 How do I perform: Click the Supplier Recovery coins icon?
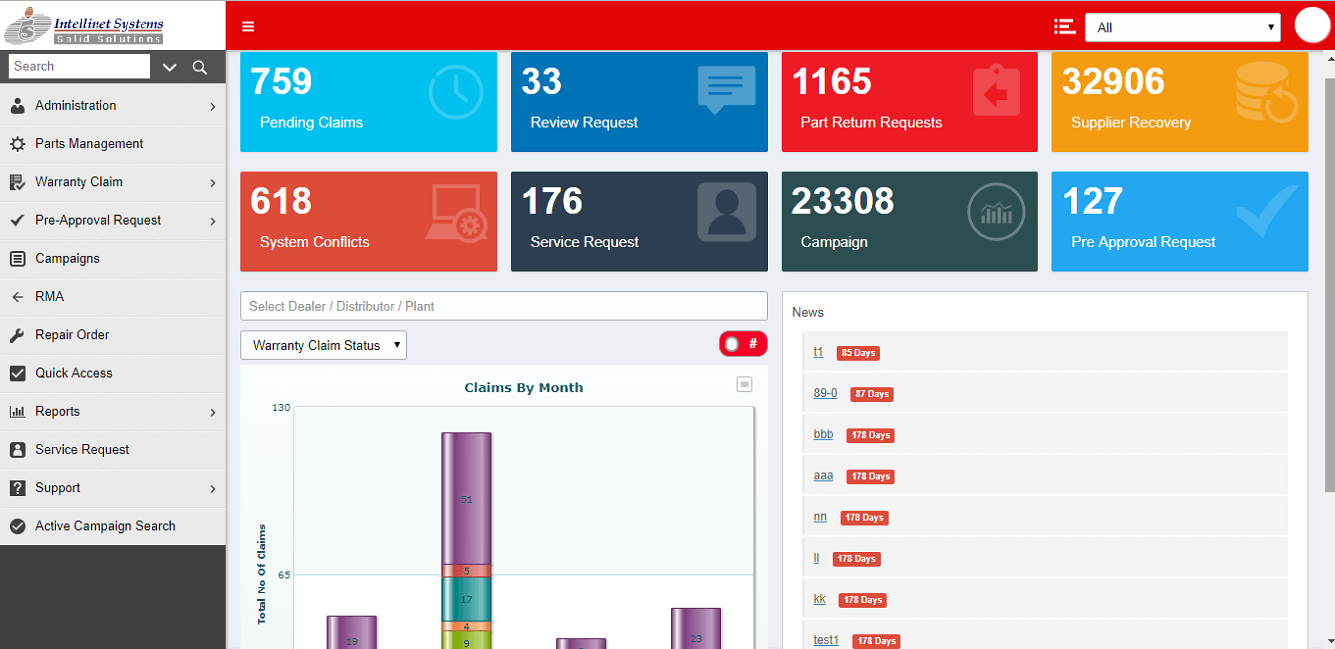pos(1266,92)
